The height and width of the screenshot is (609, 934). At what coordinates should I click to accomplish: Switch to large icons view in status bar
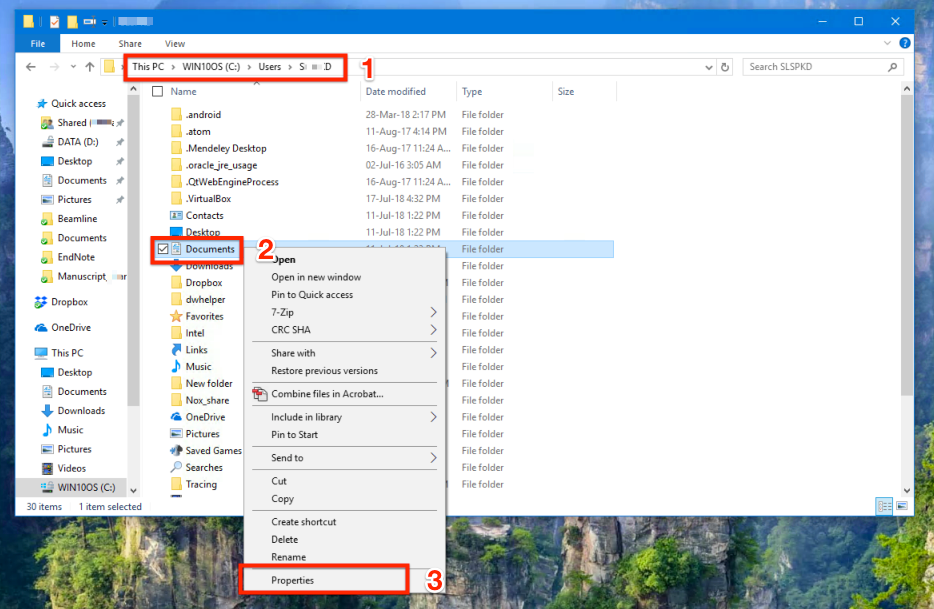point(901,506)
